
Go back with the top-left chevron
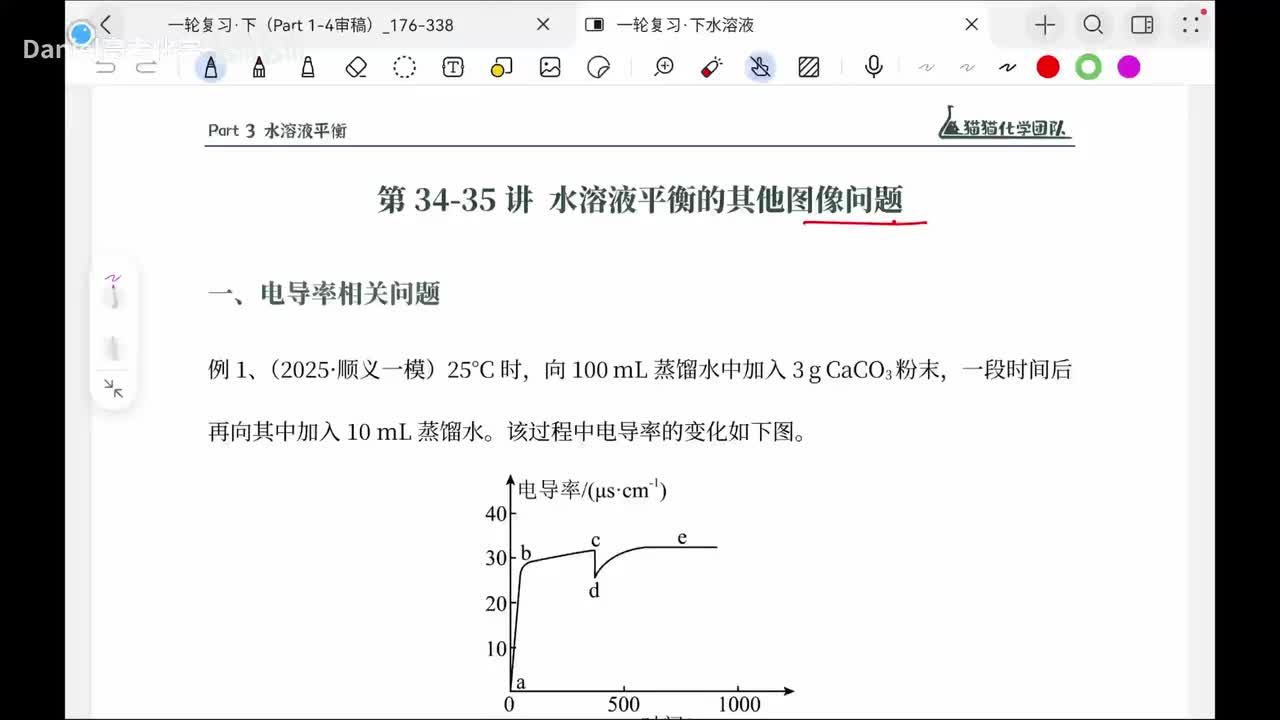[106, 25]
